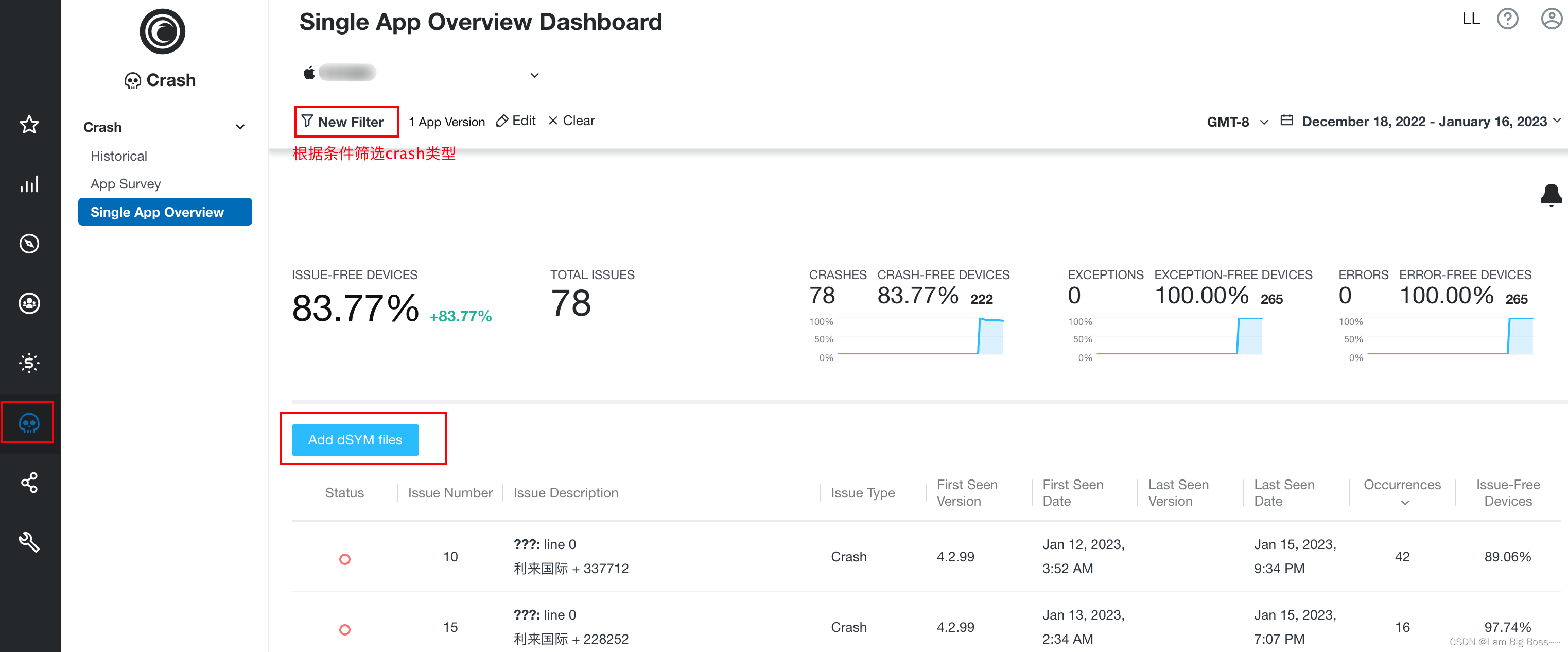This screenshot has width=1568, height=652.
Task: Click the Exceptions 0 count
Action: (1074, 295)
